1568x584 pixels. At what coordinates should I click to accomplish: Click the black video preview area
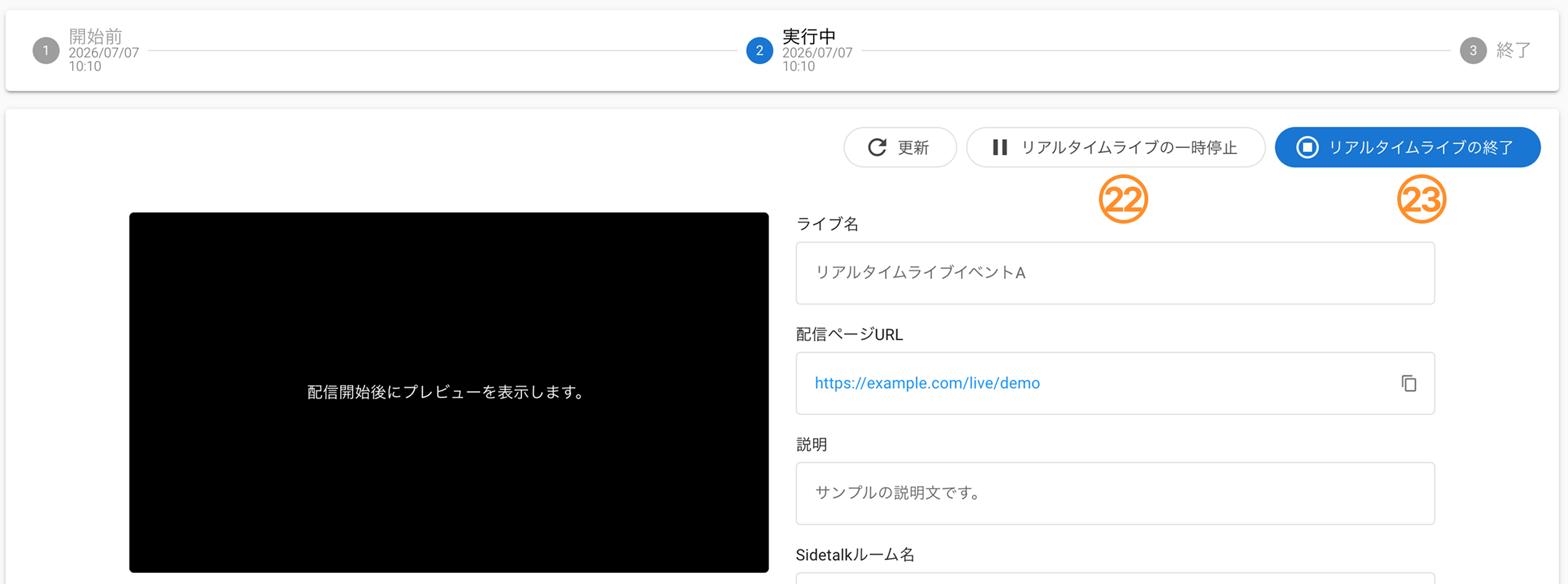[449, 392]
